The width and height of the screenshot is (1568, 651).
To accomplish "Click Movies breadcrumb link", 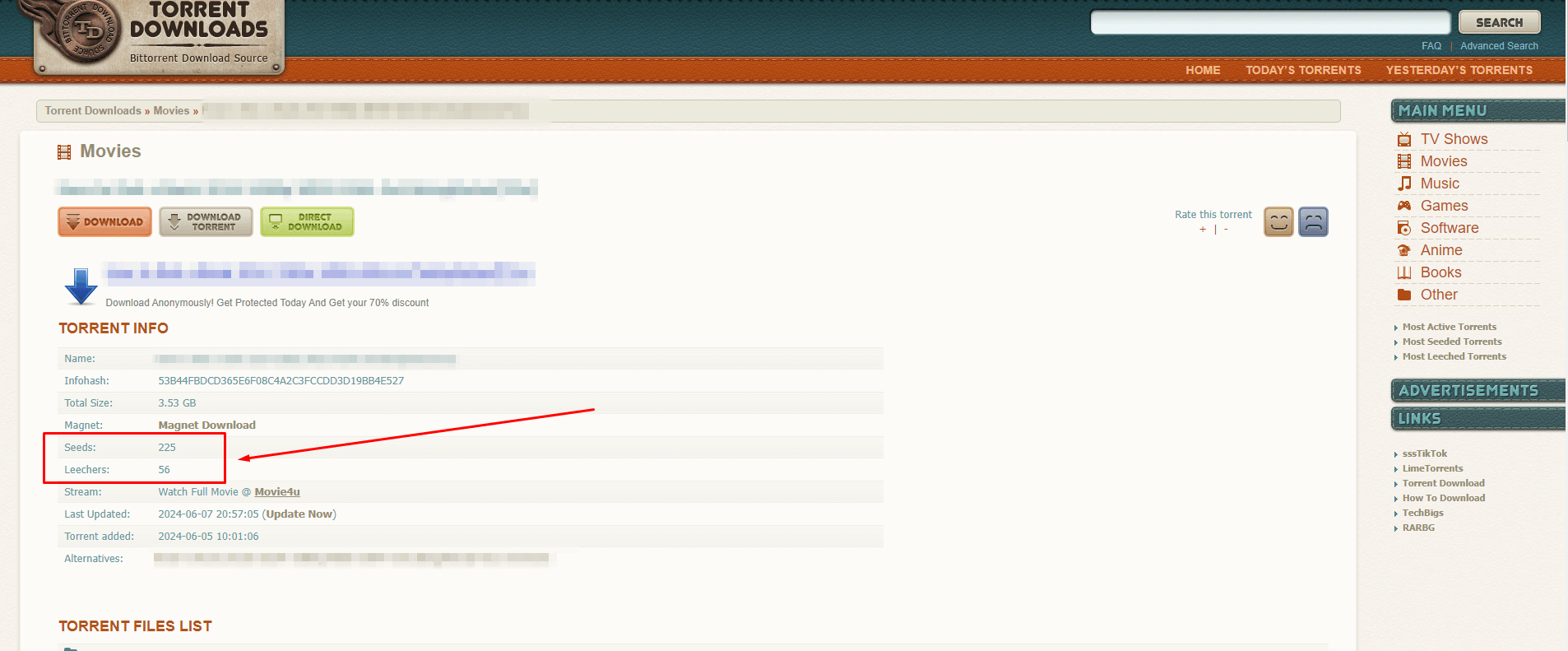I will click(x=171, y=110).
